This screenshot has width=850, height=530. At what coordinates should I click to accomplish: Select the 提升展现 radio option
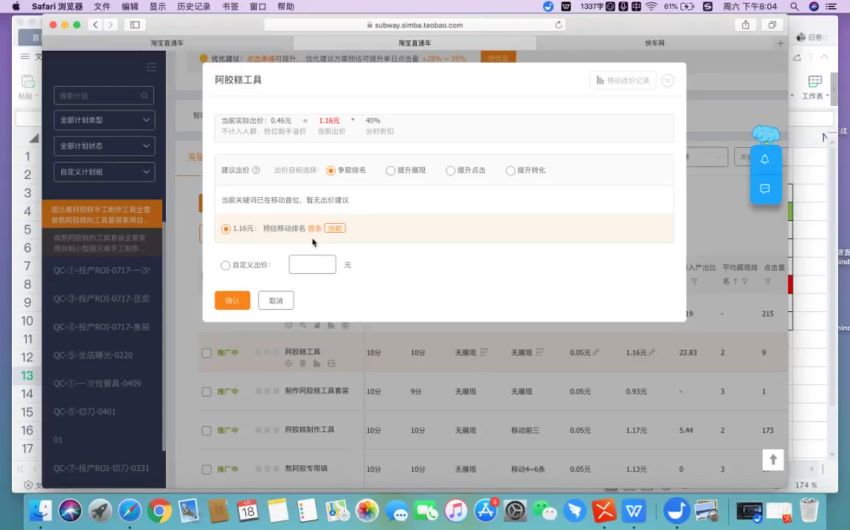pyautogui.click(x=390, y=171)
